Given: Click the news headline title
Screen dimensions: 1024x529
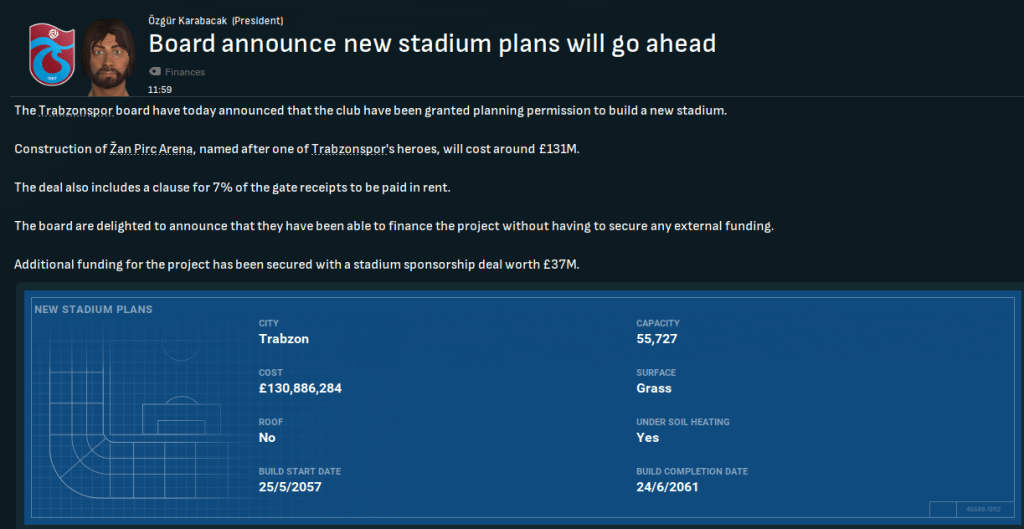Looking at the screenshot, I should click(x=432, y=44).
